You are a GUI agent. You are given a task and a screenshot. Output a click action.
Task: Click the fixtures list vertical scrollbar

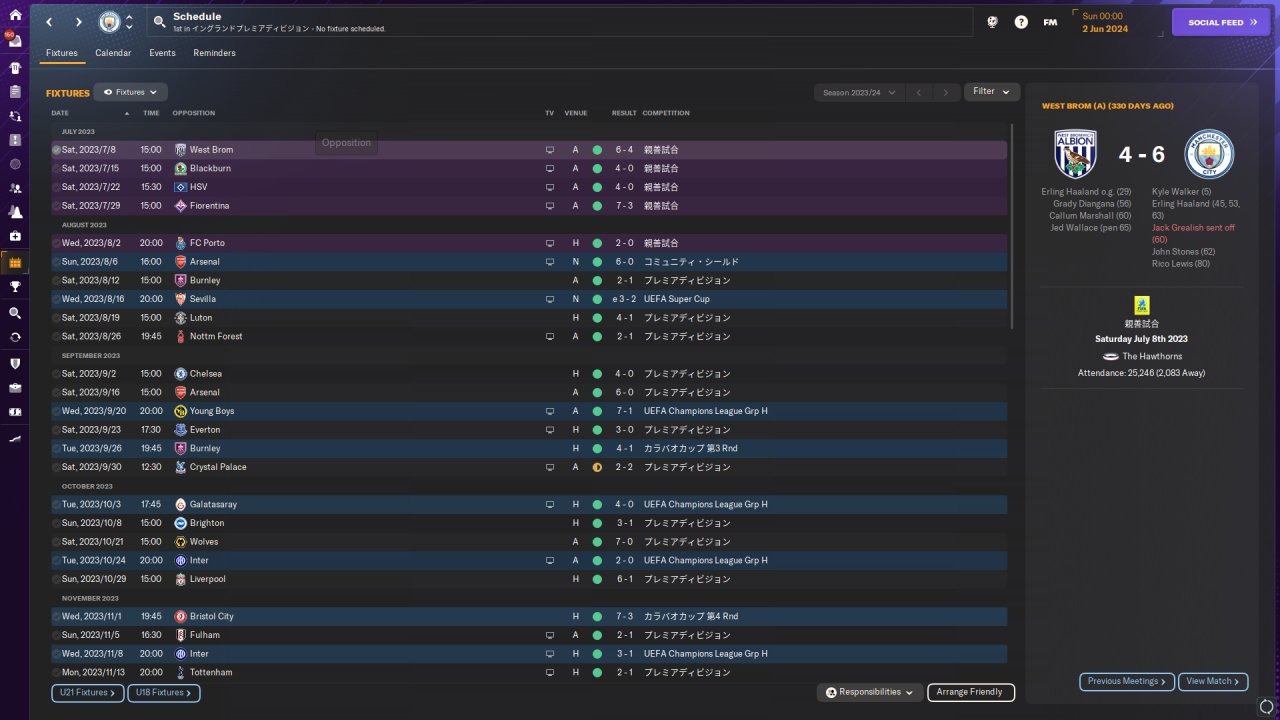pyautogui.click(x=1012, y=227)
